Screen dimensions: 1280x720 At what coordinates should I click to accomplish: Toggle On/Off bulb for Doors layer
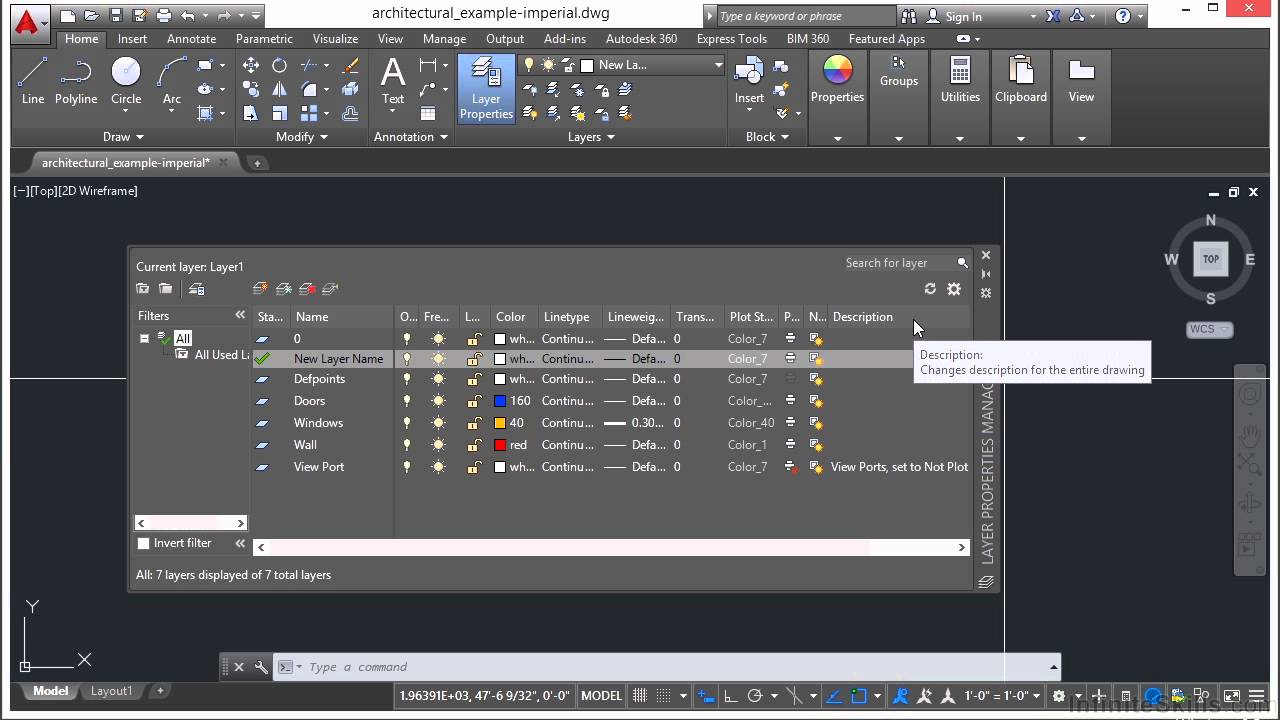click(407, 401)
